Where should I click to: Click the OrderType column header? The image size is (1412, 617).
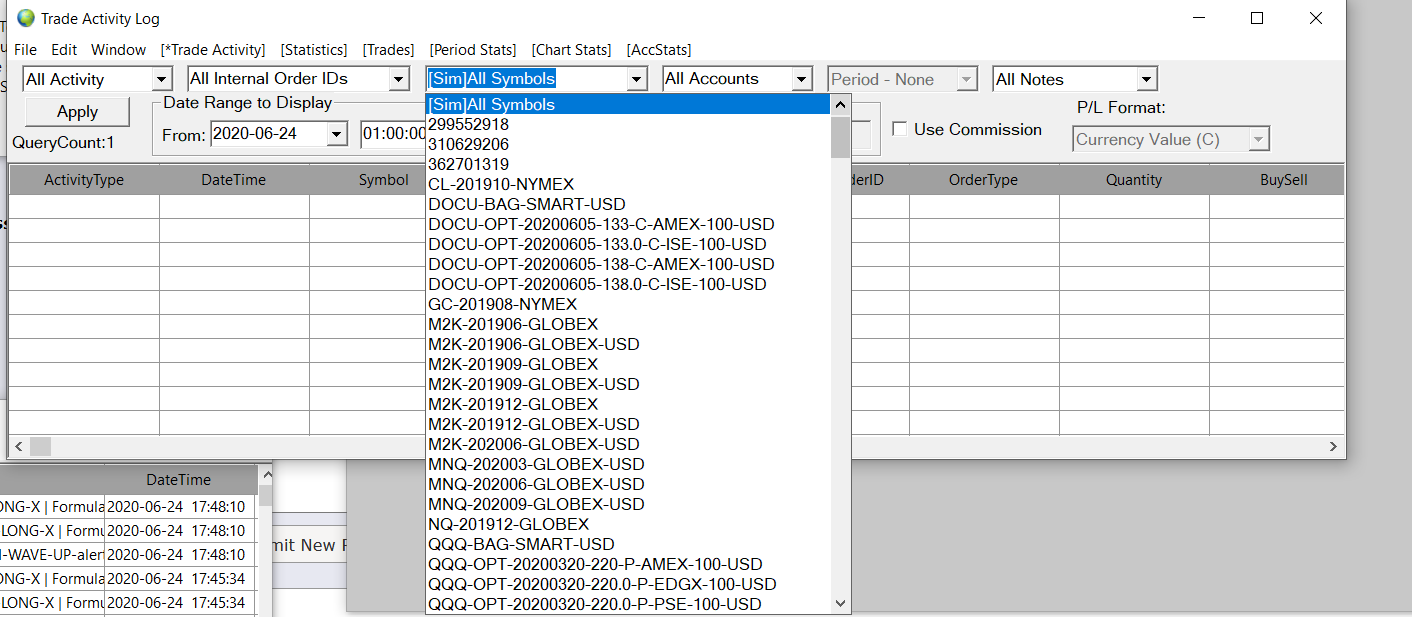click(984, 180)
